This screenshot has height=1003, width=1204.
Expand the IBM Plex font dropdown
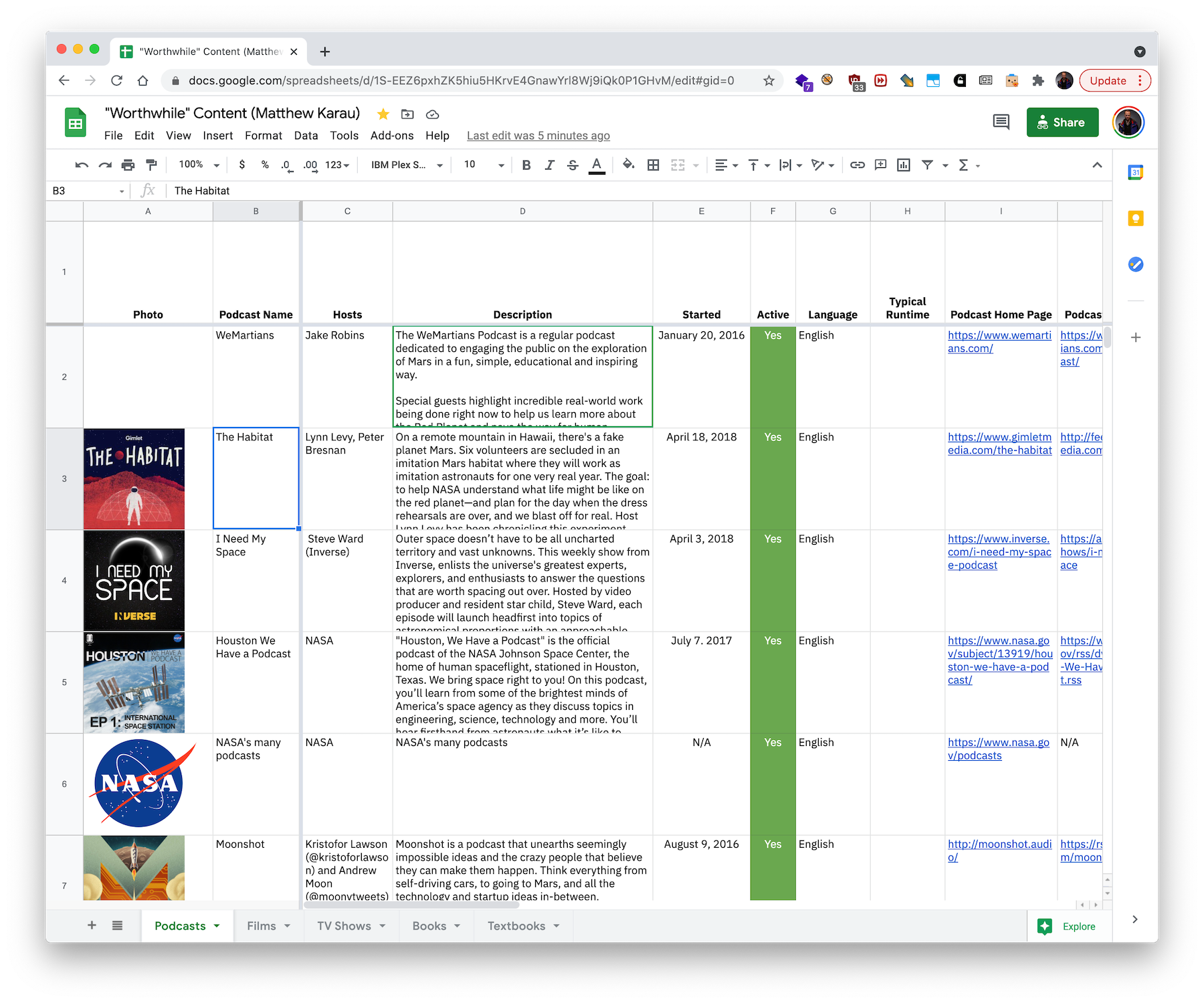pos(407,165)
